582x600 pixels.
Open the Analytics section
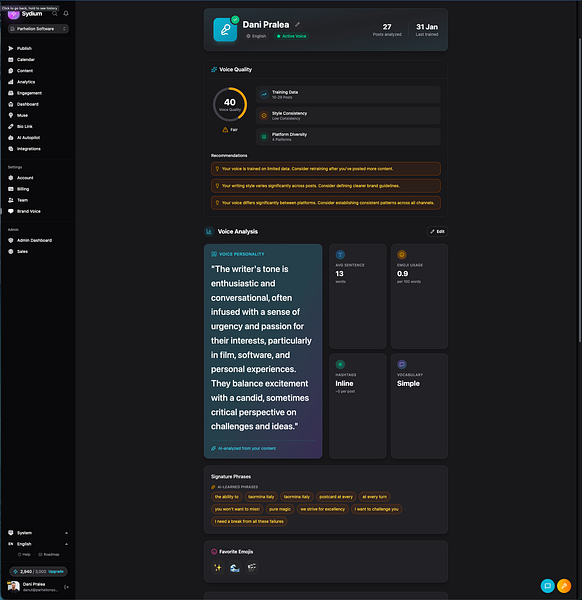pos(26,82)
